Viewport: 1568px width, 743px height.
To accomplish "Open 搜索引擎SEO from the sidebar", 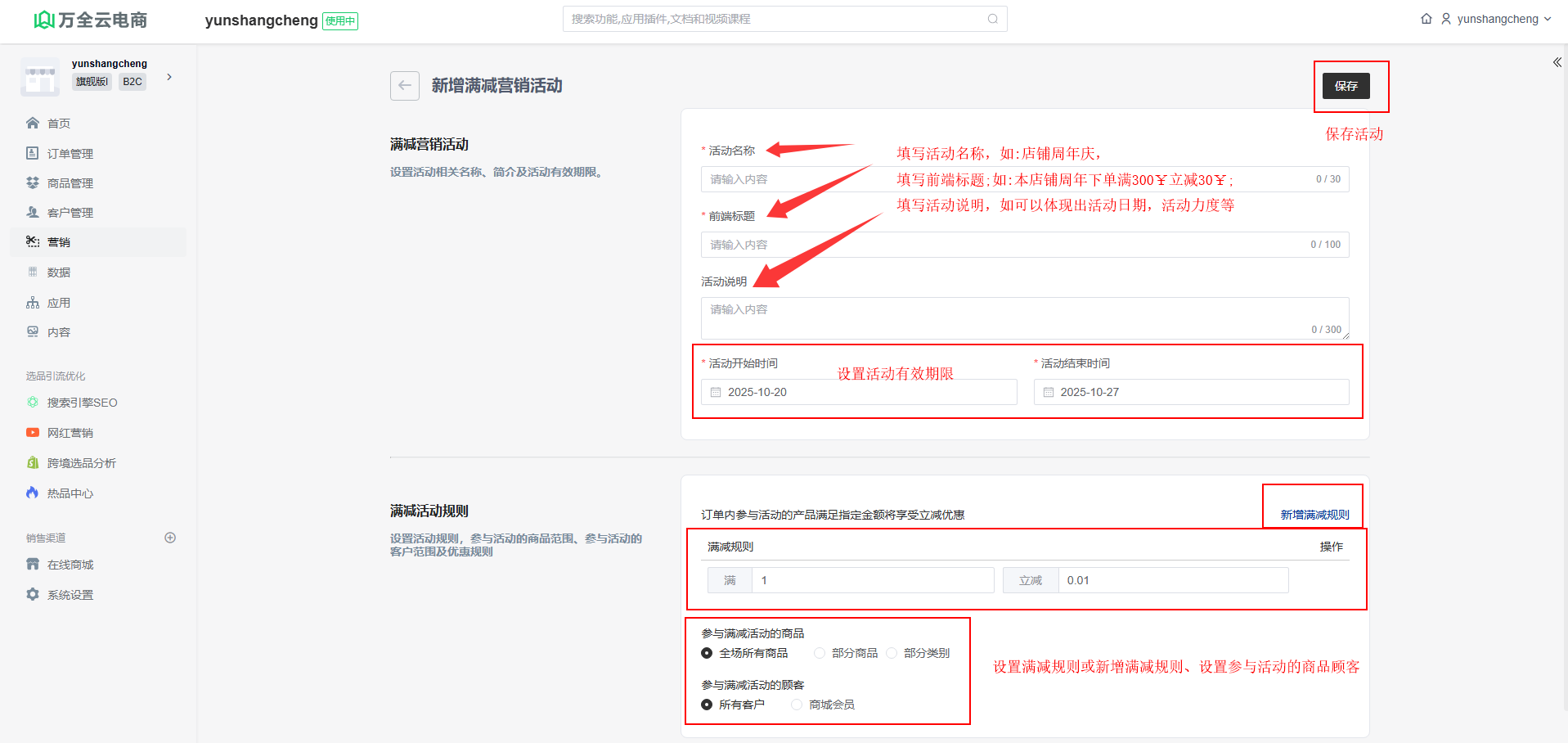I will coord(82,403).
